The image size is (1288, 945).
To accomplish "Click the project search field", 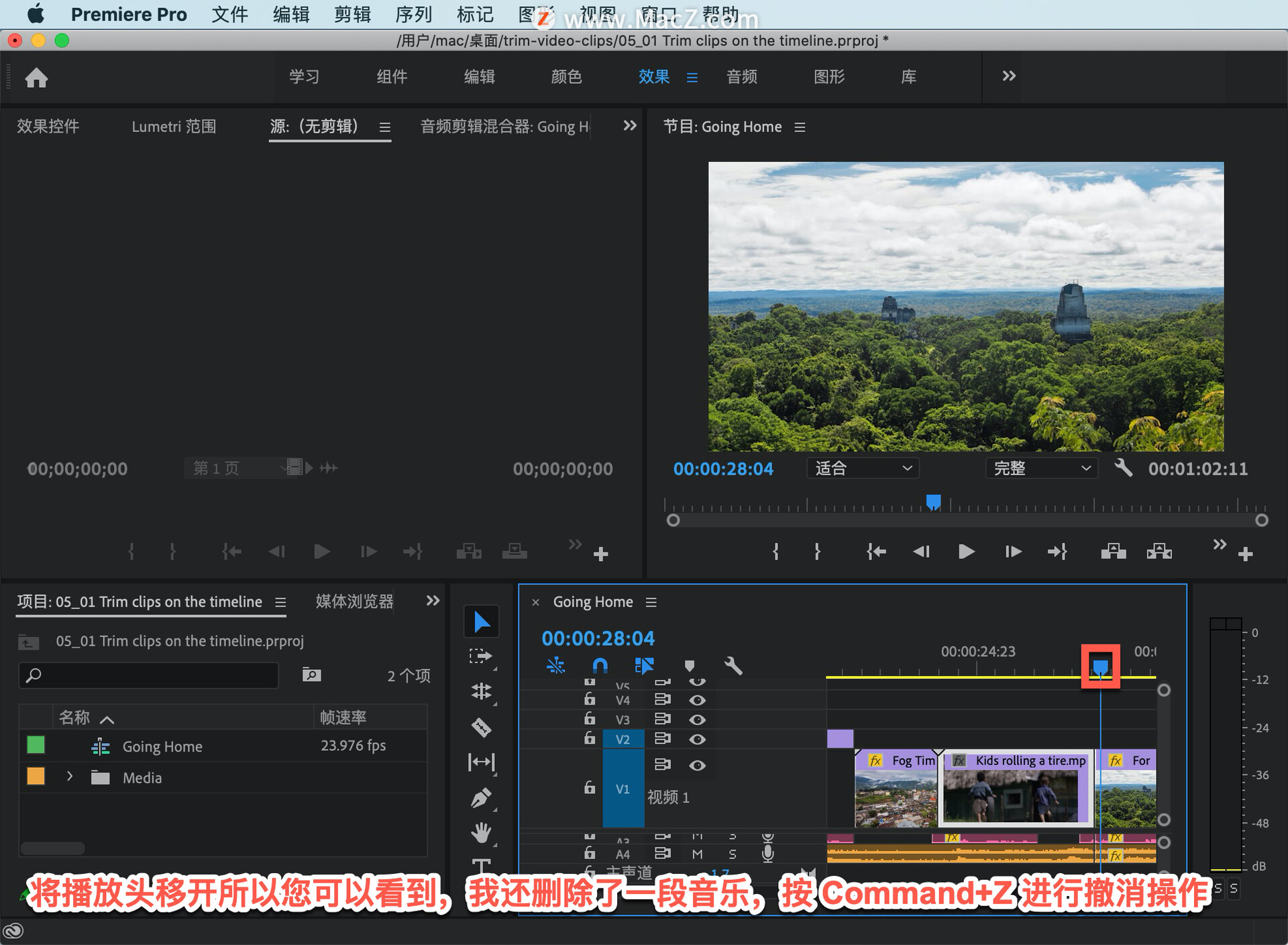I will coord(149,675).
